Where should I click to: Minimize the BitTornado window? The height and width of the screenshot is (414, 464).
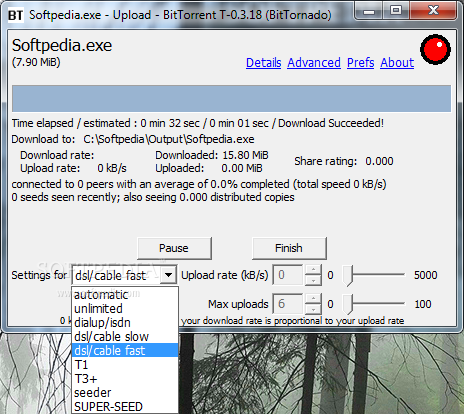[369, 12]
